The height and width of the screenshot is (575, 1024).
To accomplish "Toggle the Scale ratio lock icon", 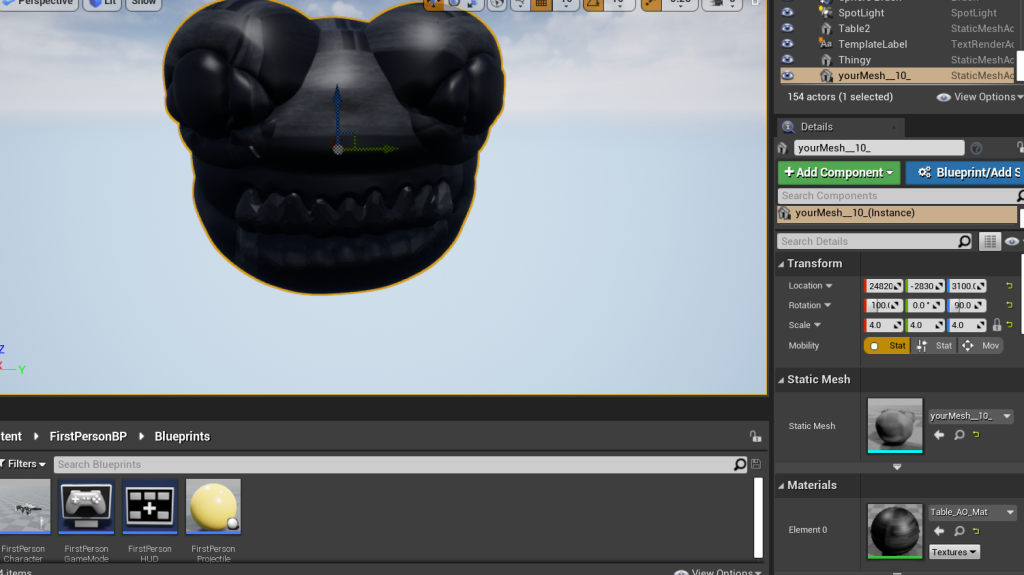I will click(996, 325).
